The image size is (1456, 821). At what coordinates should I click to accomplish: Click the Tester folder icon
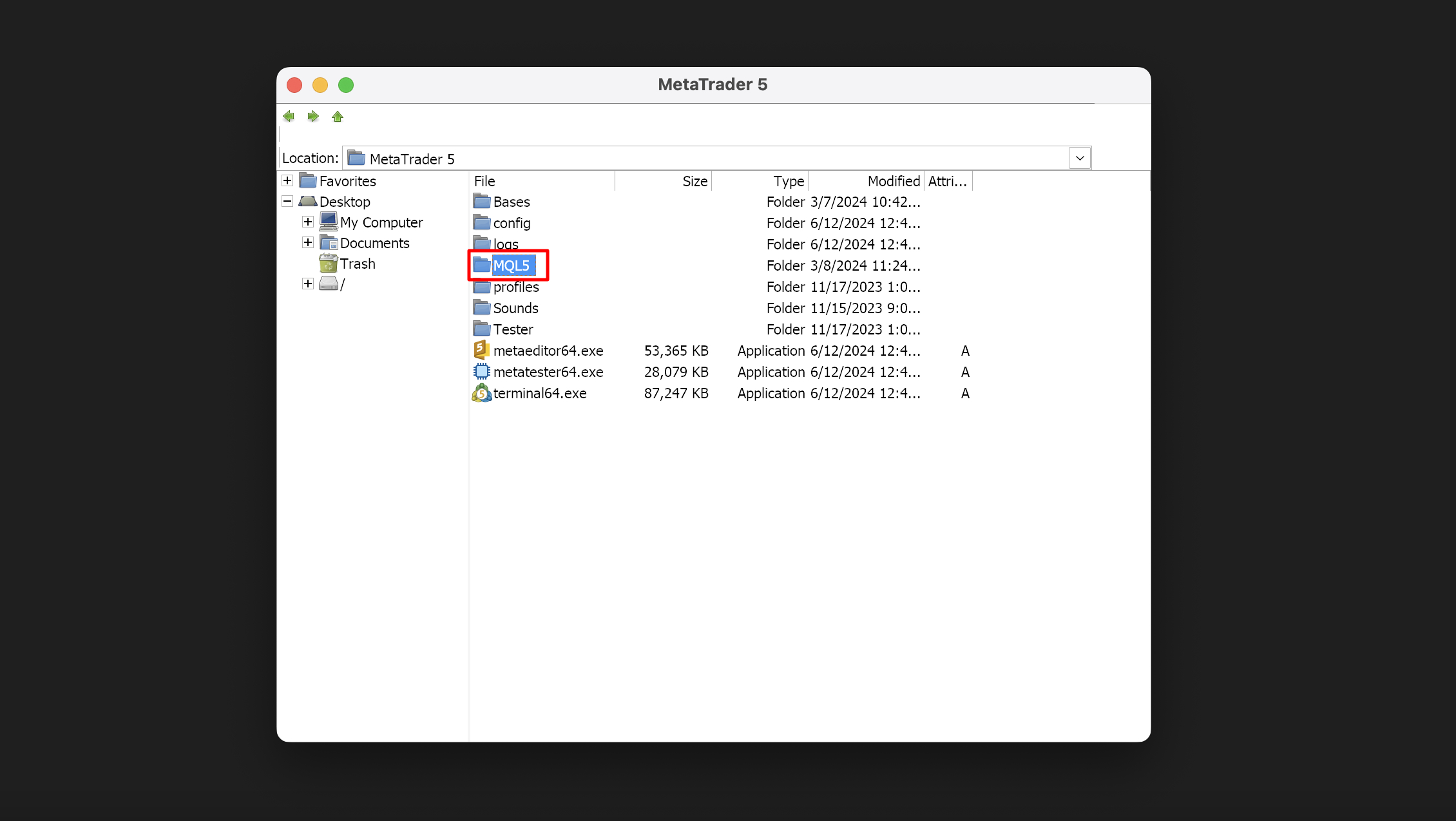click(482, 329)
